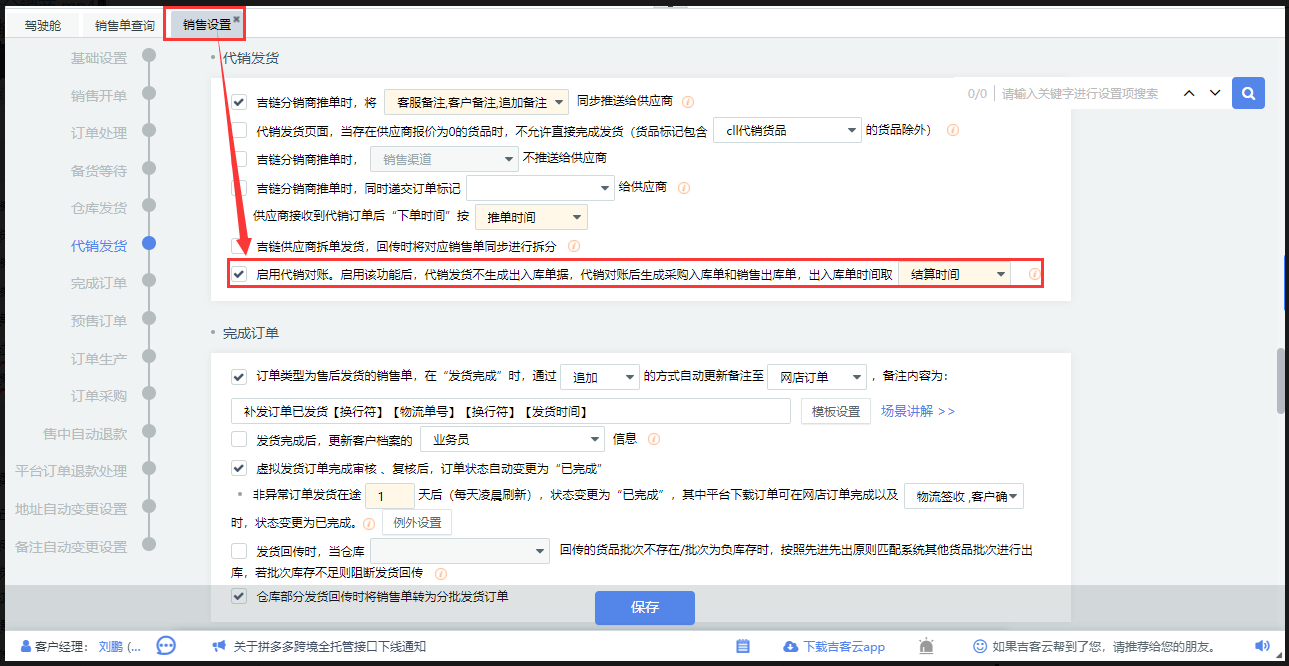Open the 网店订单 dropdown
This screenshot has height=666, width=1289.
(816, 377)
